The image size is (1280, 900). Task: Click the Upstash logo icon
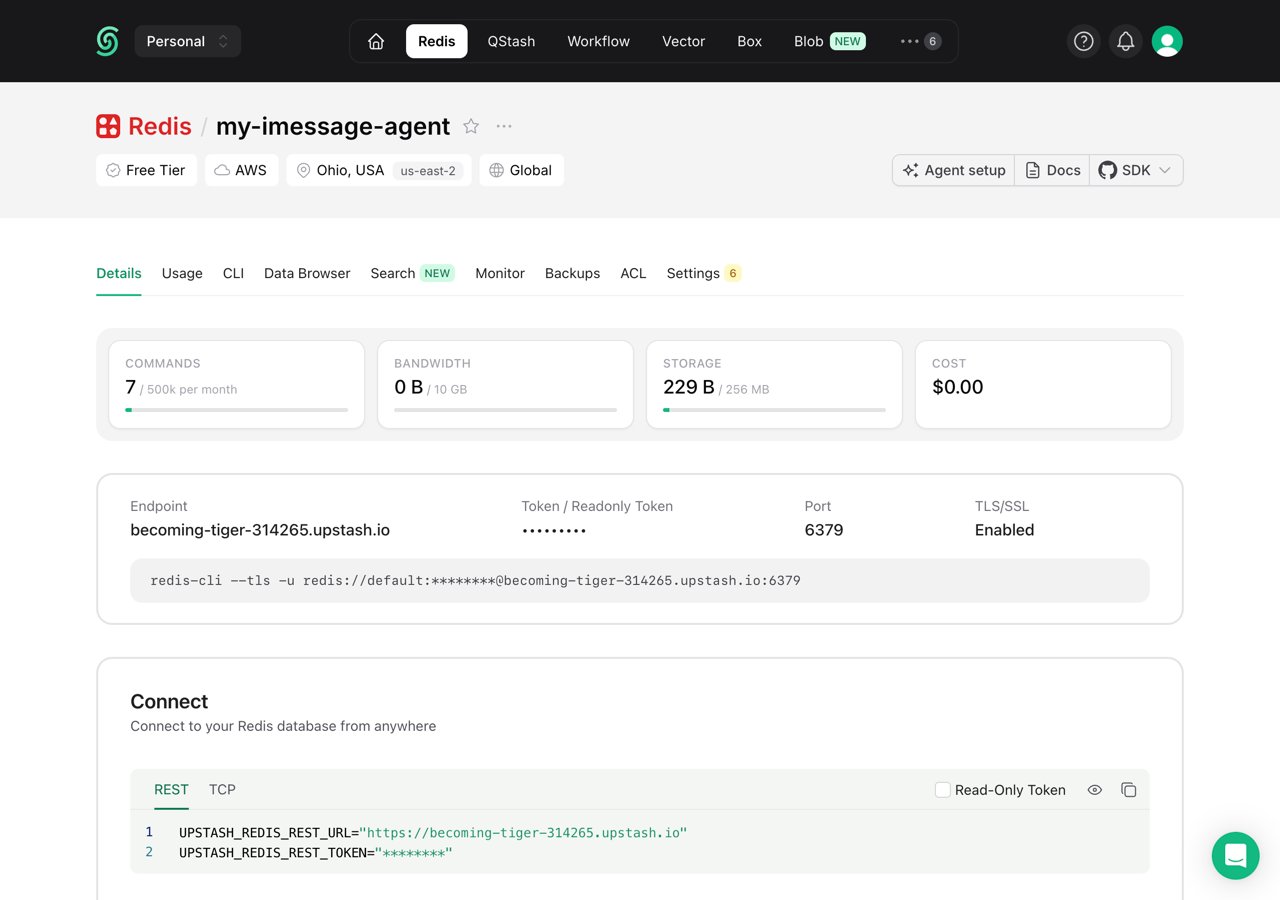107,41
